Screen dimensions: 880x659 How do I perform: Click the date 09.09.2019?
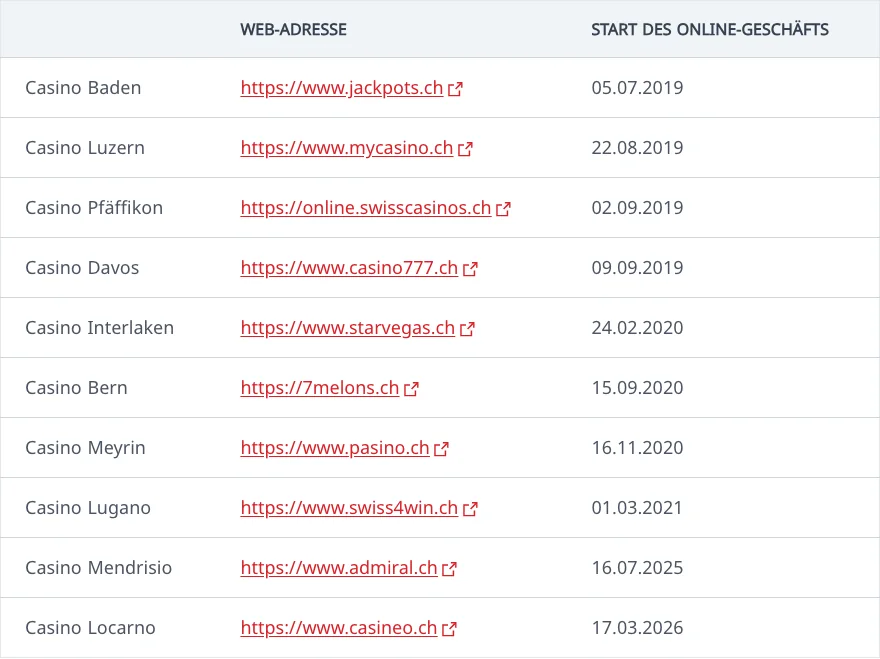click(638, 268)
